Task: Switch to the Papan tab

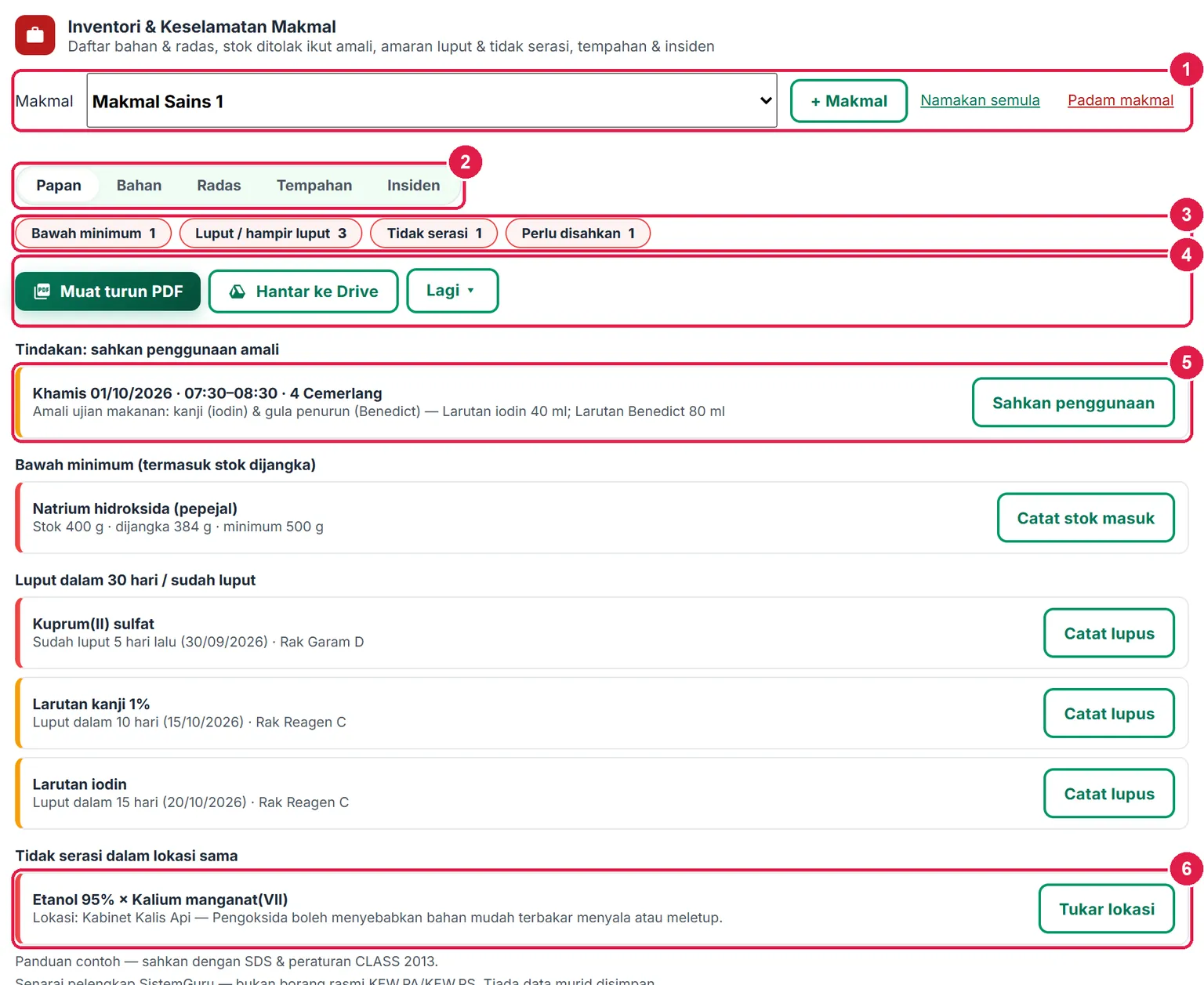Action: click(x=59, y=186)
